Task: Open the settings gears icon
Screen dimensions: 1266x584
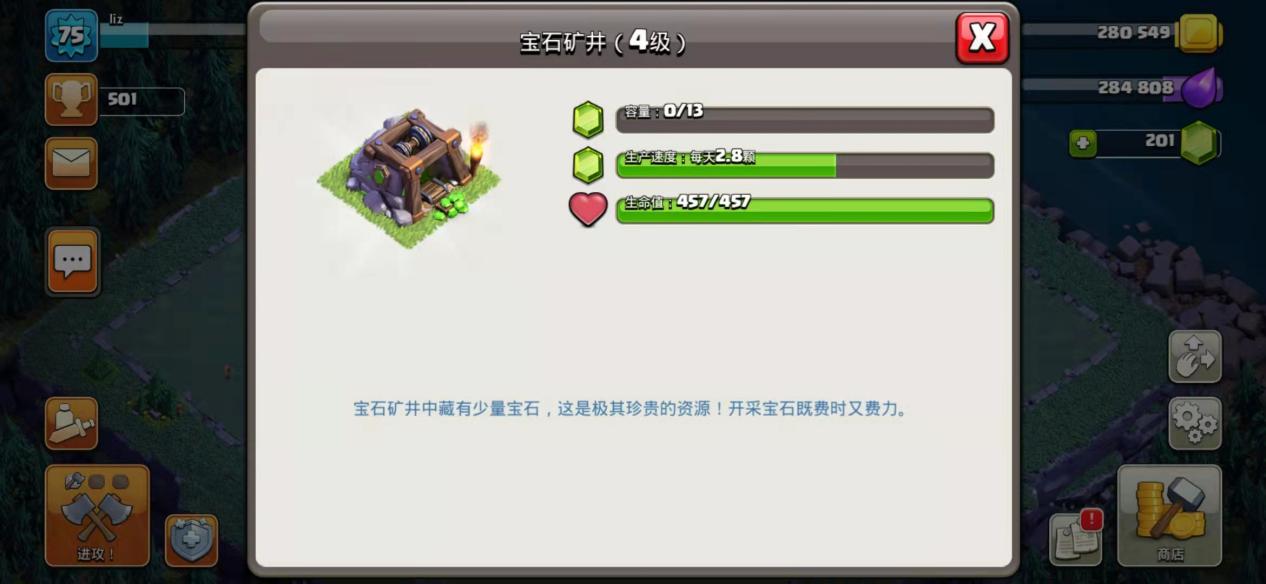Action: pos(1195,423)
